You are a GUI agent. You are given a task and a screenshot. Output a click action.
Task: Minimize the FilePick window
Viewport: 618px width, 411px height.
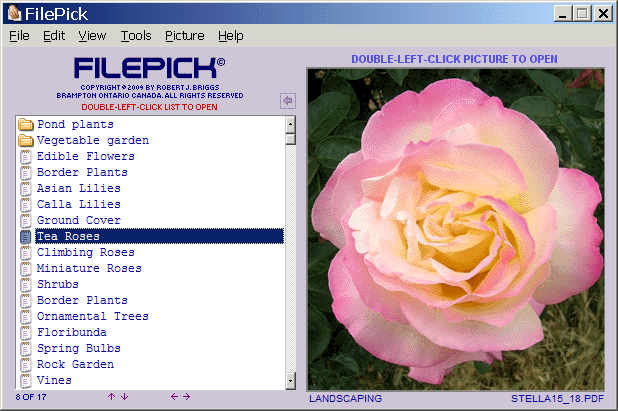(x=563, y=14)
